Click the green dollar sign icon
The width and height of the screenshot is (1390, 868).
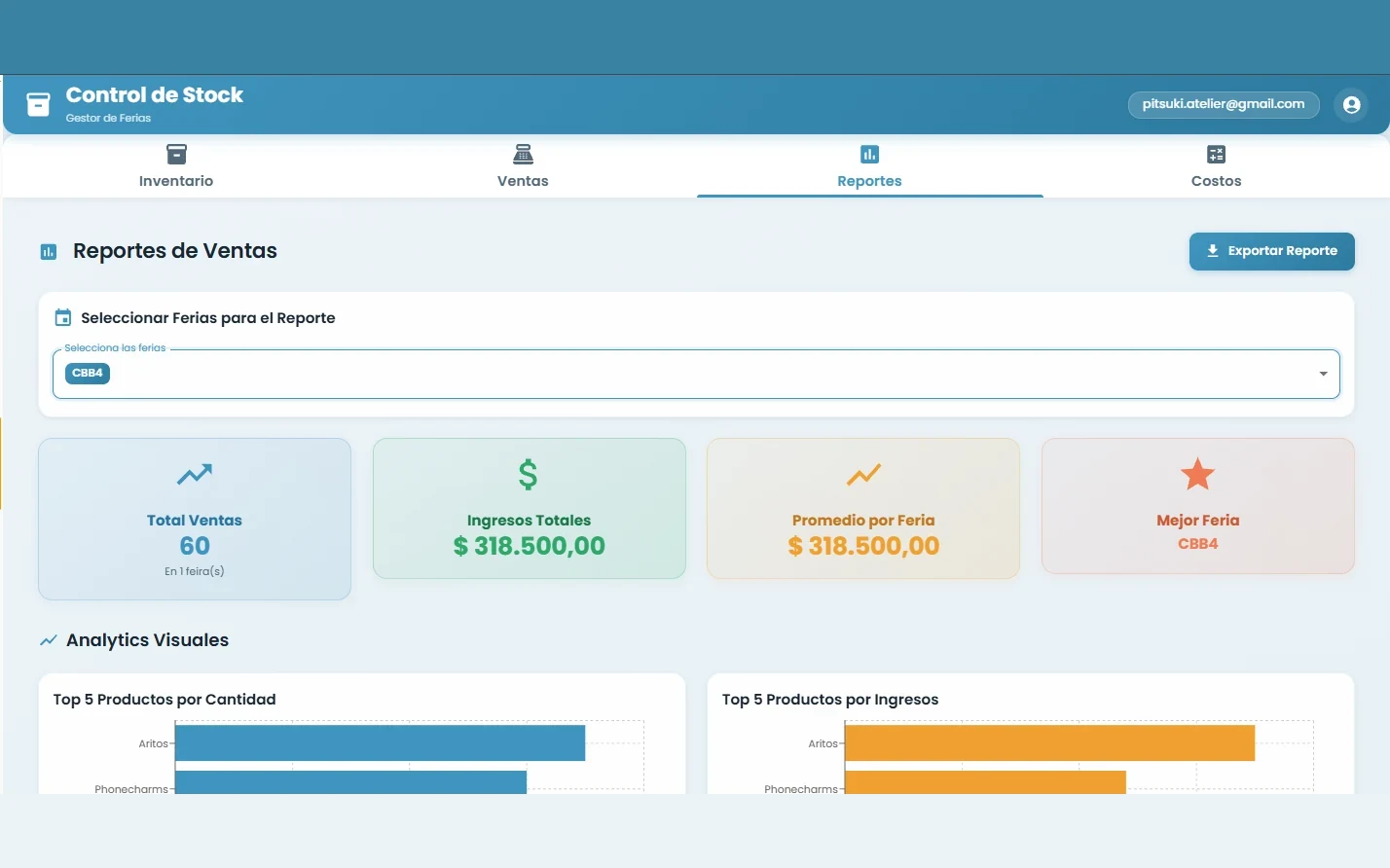pos(528,474)
